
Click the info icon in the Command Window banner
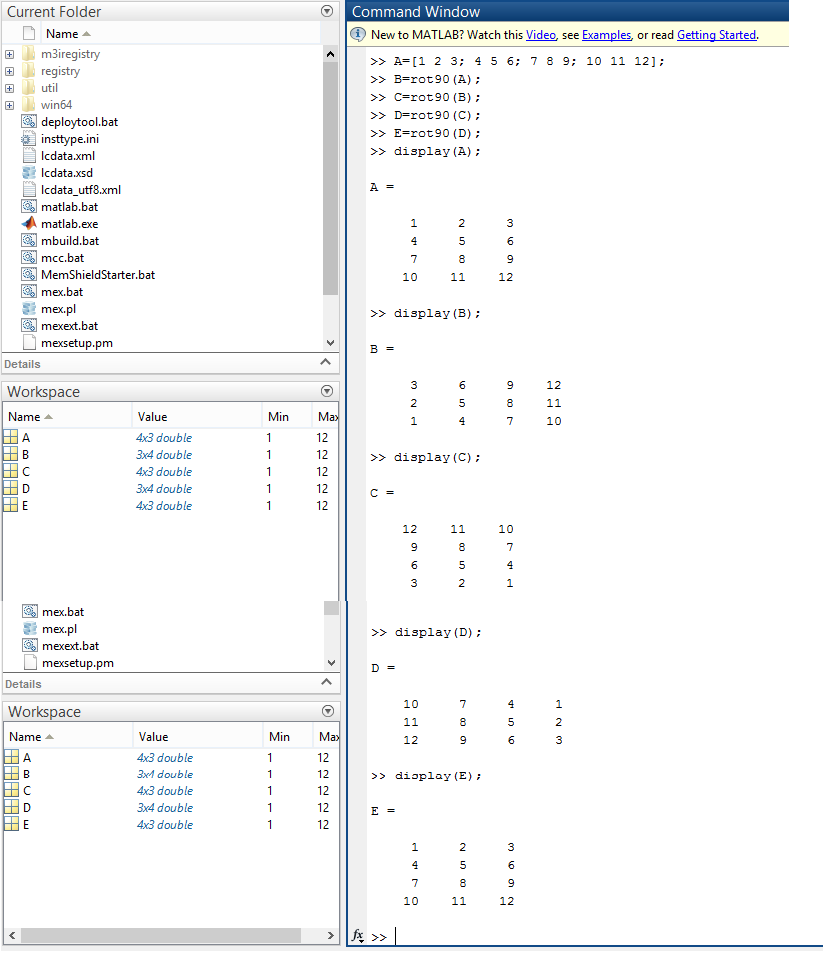(x=358, y=35)
